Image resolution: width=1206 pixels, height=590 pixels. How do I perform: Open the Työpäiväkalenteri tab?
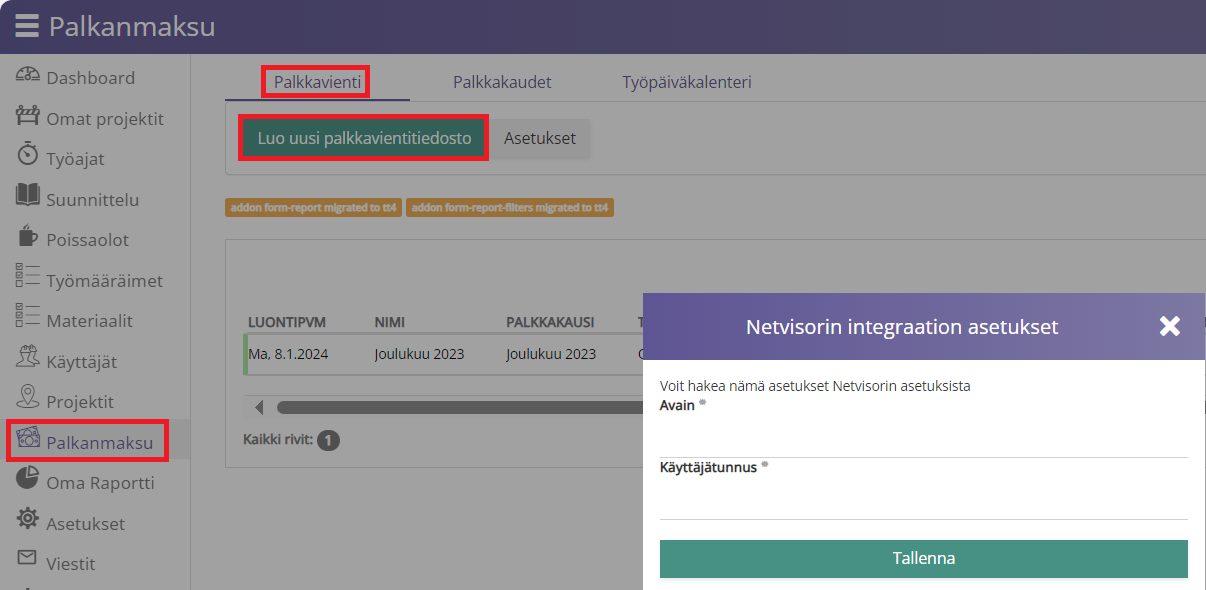pos(687,82)
